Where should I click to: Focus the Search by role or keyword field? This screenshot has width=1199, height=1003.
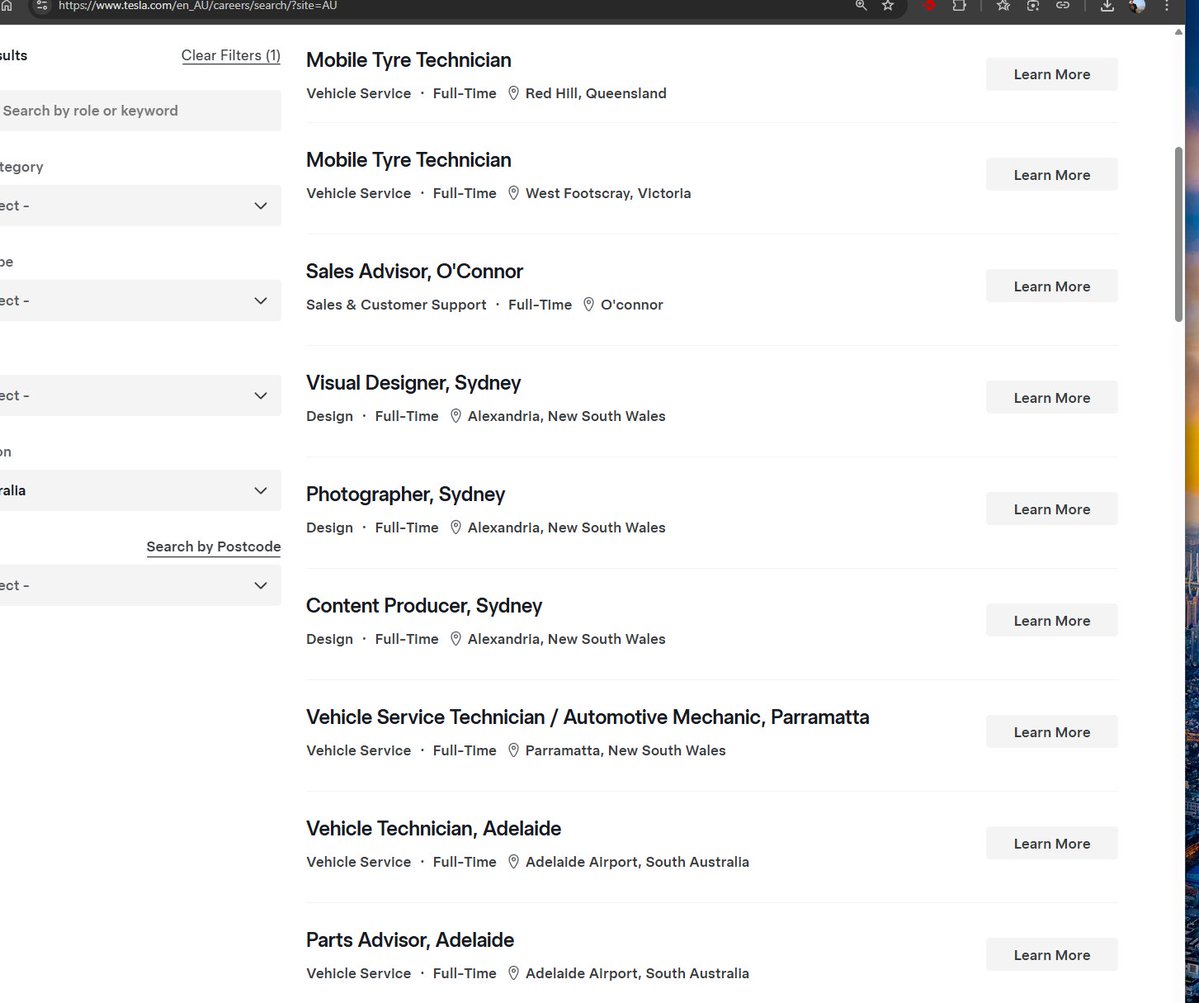pyautogui.click(x=141, y=111)
